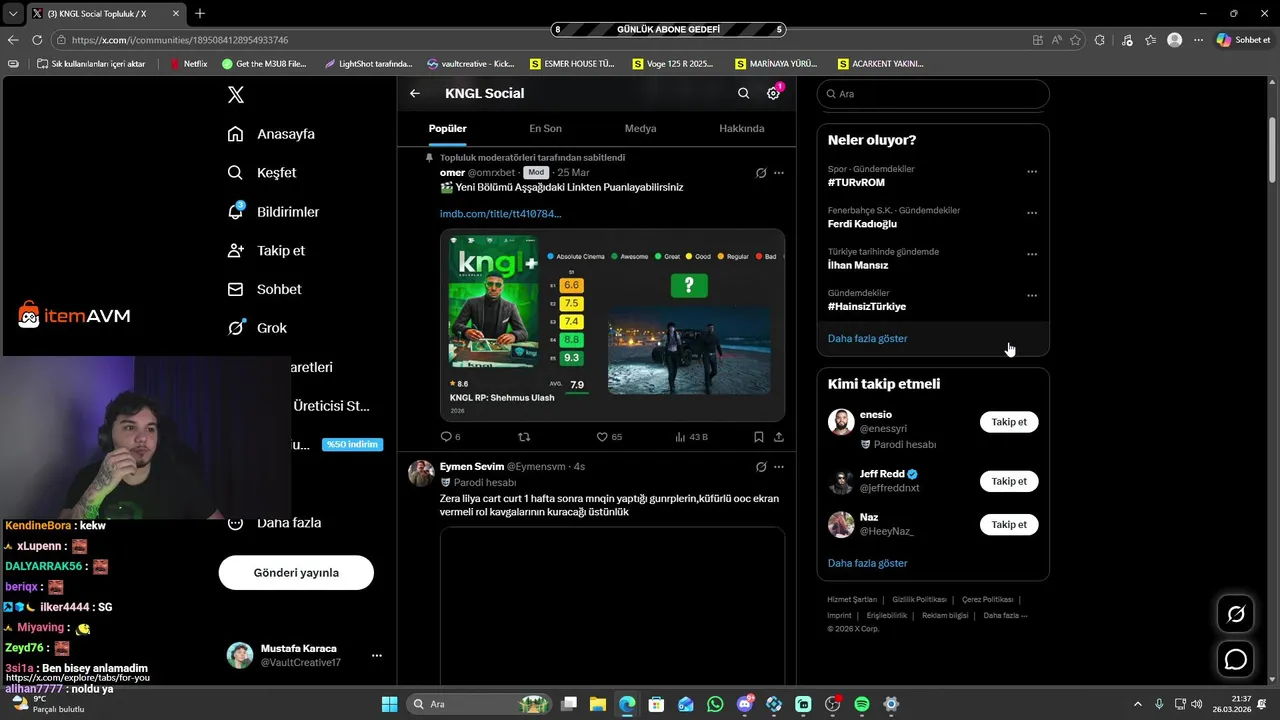Screen dimensions: 1280x720
Task: Click the Gönderi yayınla button
Action: click(296, 573)
